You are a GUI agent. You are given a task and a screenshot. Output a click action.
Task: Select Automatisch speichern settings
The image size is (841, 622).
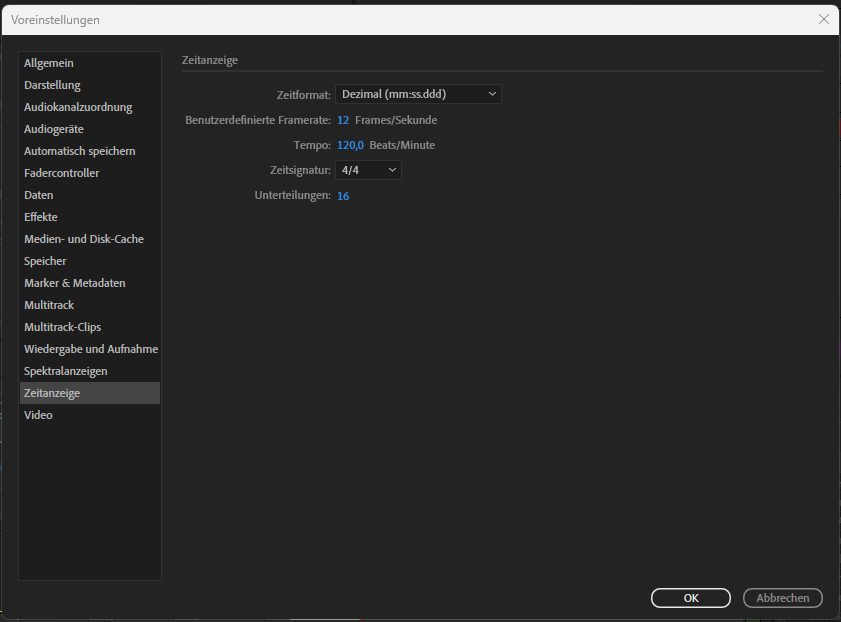point(78,150)
